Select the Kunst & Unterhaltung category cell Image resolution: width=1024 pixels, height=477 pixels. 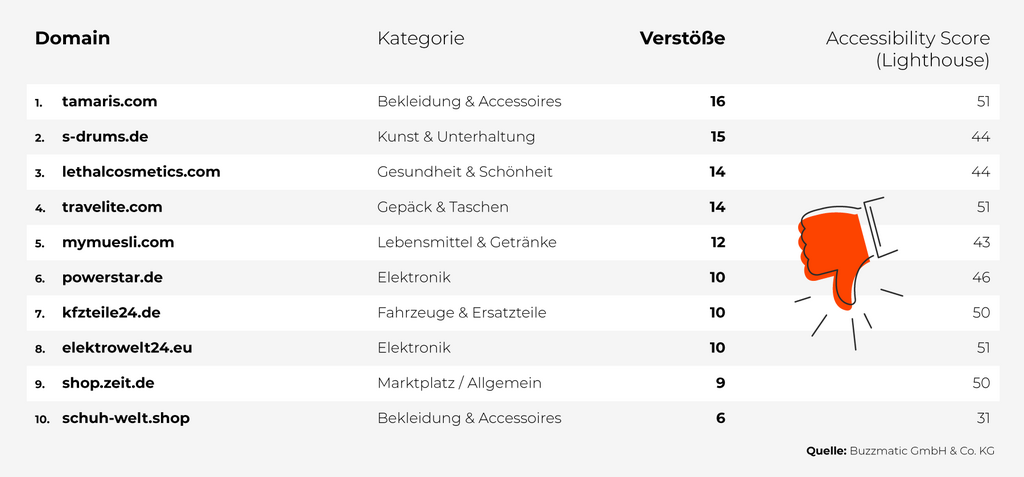coord(456,136)
